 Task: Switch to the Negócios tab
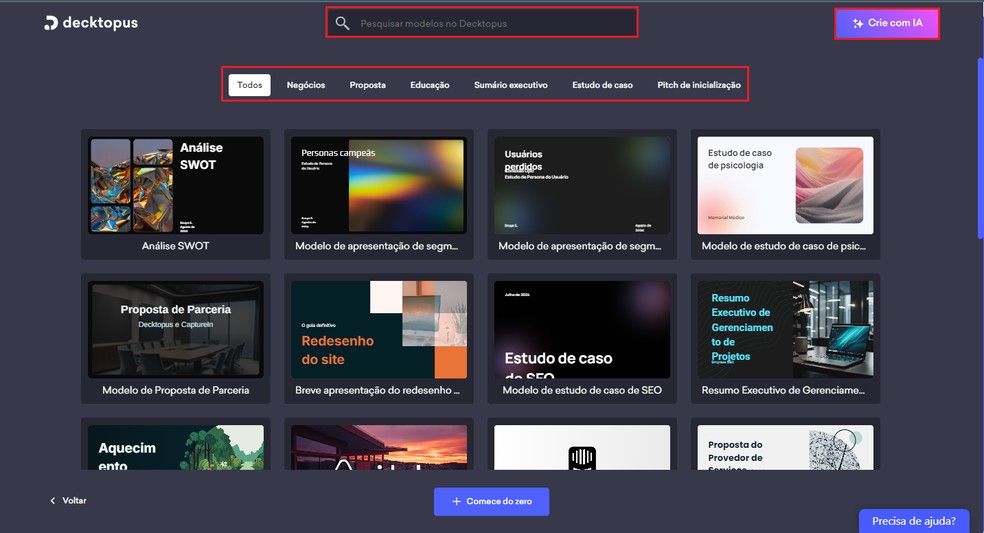pyautogui.click(x=306, y=85)
